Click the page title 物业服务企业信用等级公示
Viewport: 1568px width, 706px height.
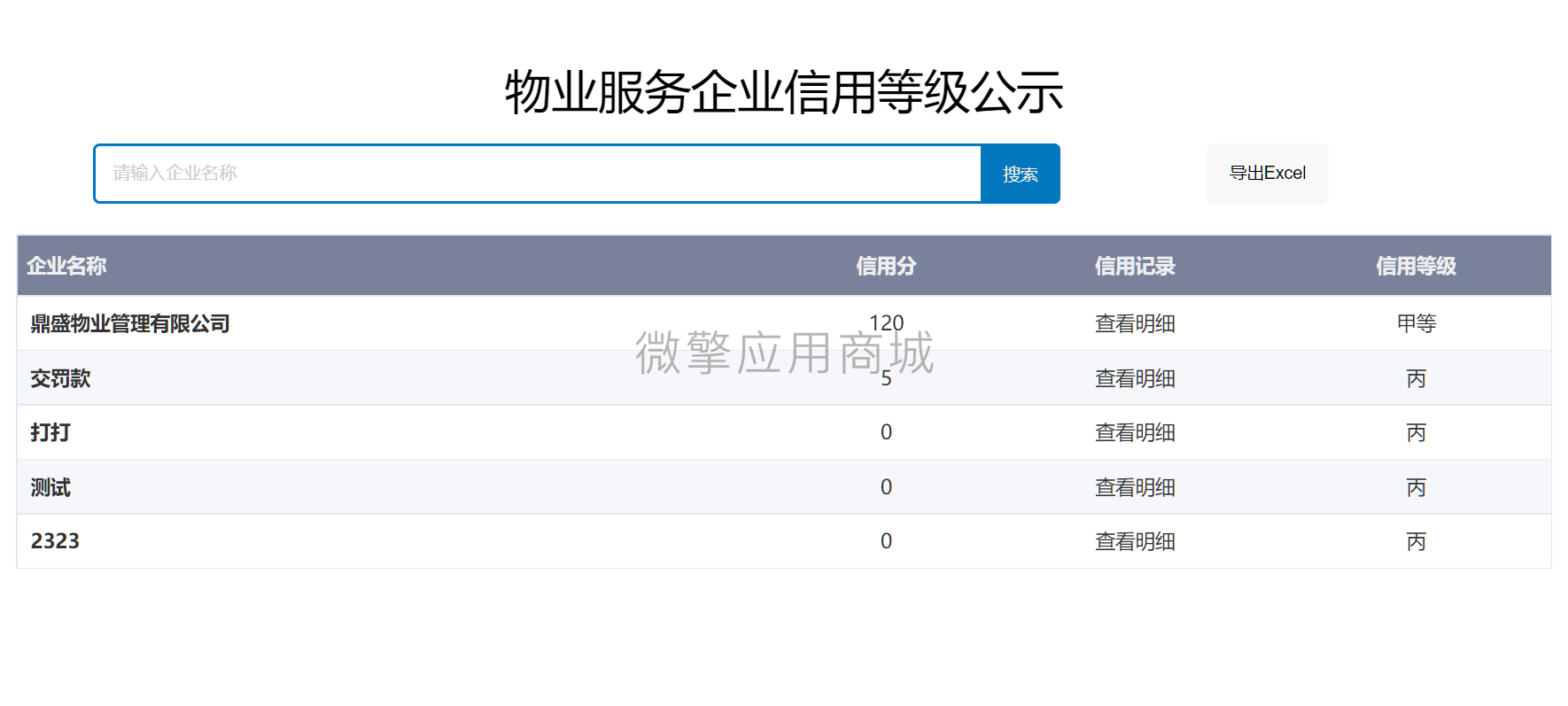(784, 92)
